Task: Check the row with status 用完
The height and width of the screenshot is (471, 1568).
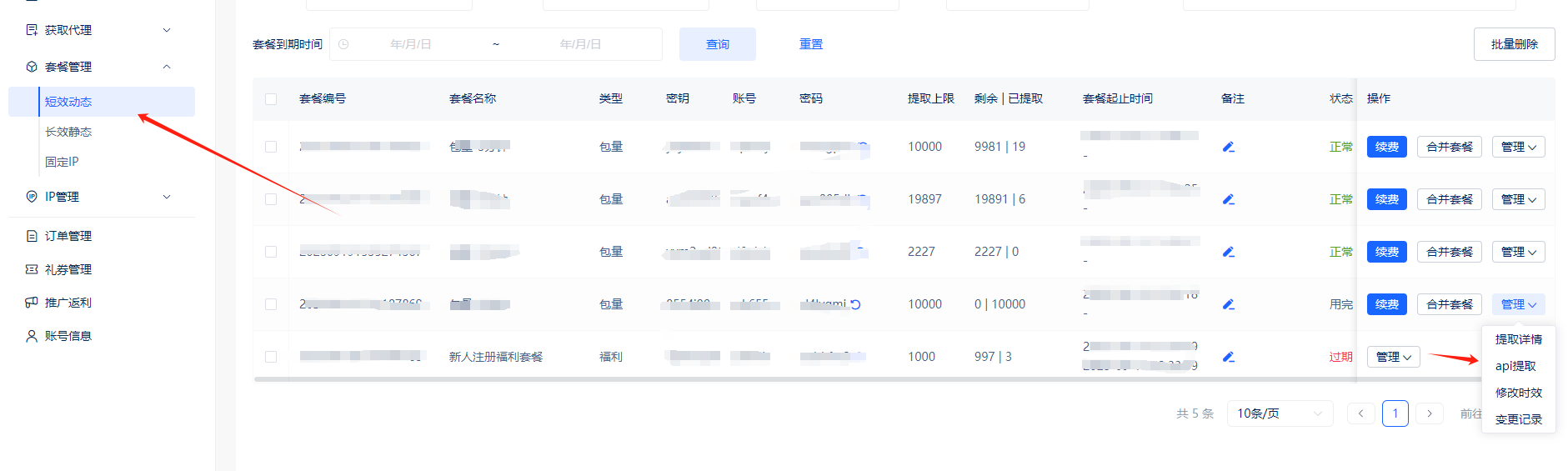Action: click(x=271, y=304)
